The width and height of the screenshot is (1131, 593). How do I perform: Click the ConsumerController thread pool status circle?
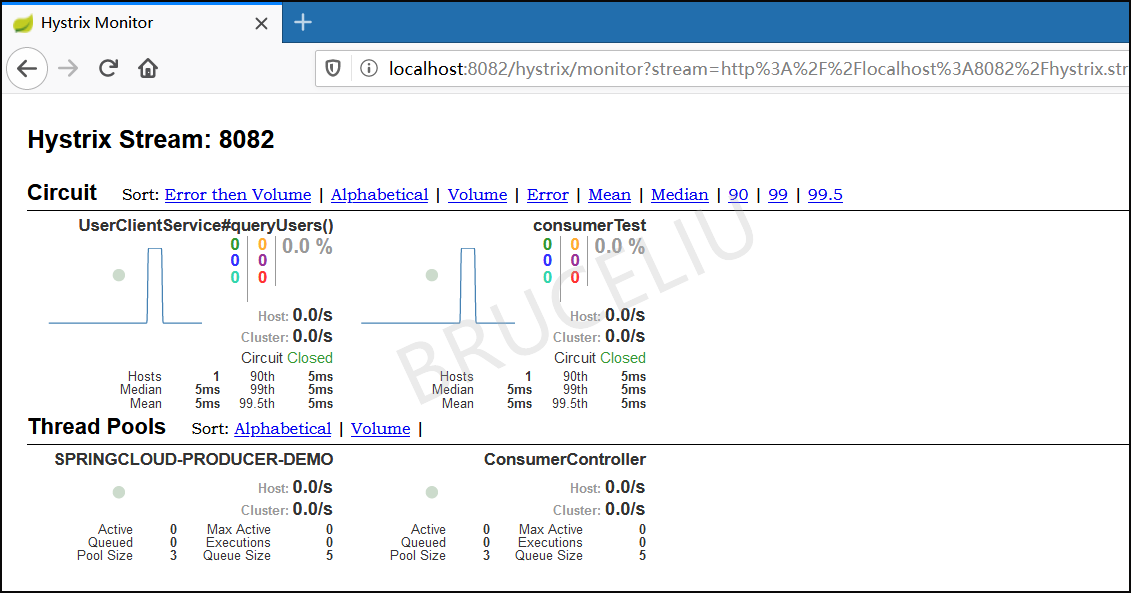pos(432,492)
